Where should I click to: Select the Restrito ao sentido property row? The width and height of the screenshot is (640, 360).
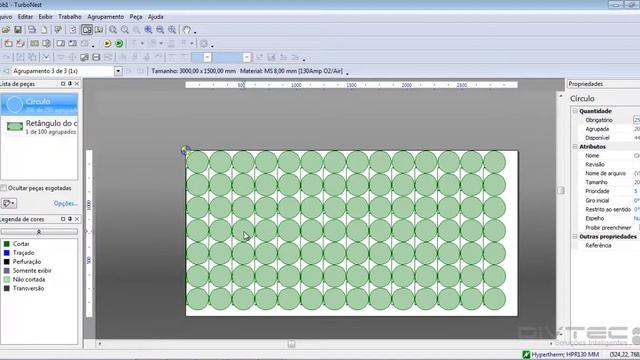[x=606, y=209]
